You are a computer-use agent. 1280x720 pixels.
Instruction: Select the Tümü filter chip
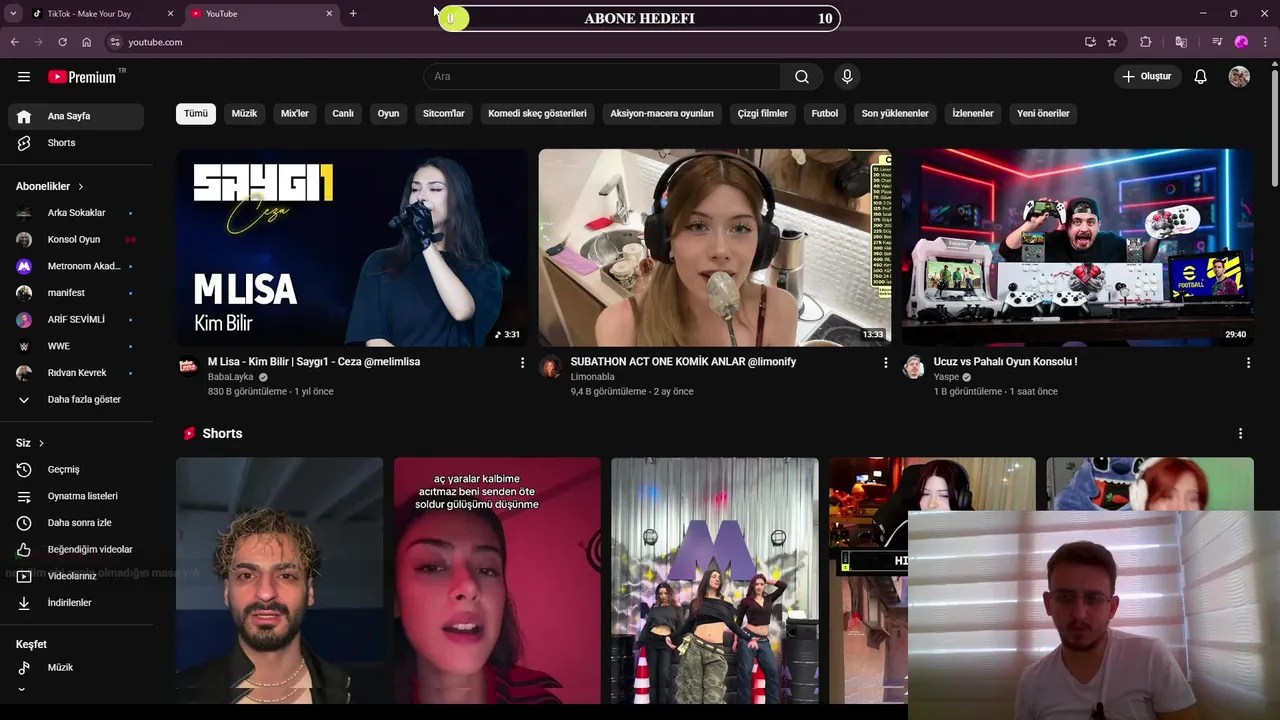point(196,114)
